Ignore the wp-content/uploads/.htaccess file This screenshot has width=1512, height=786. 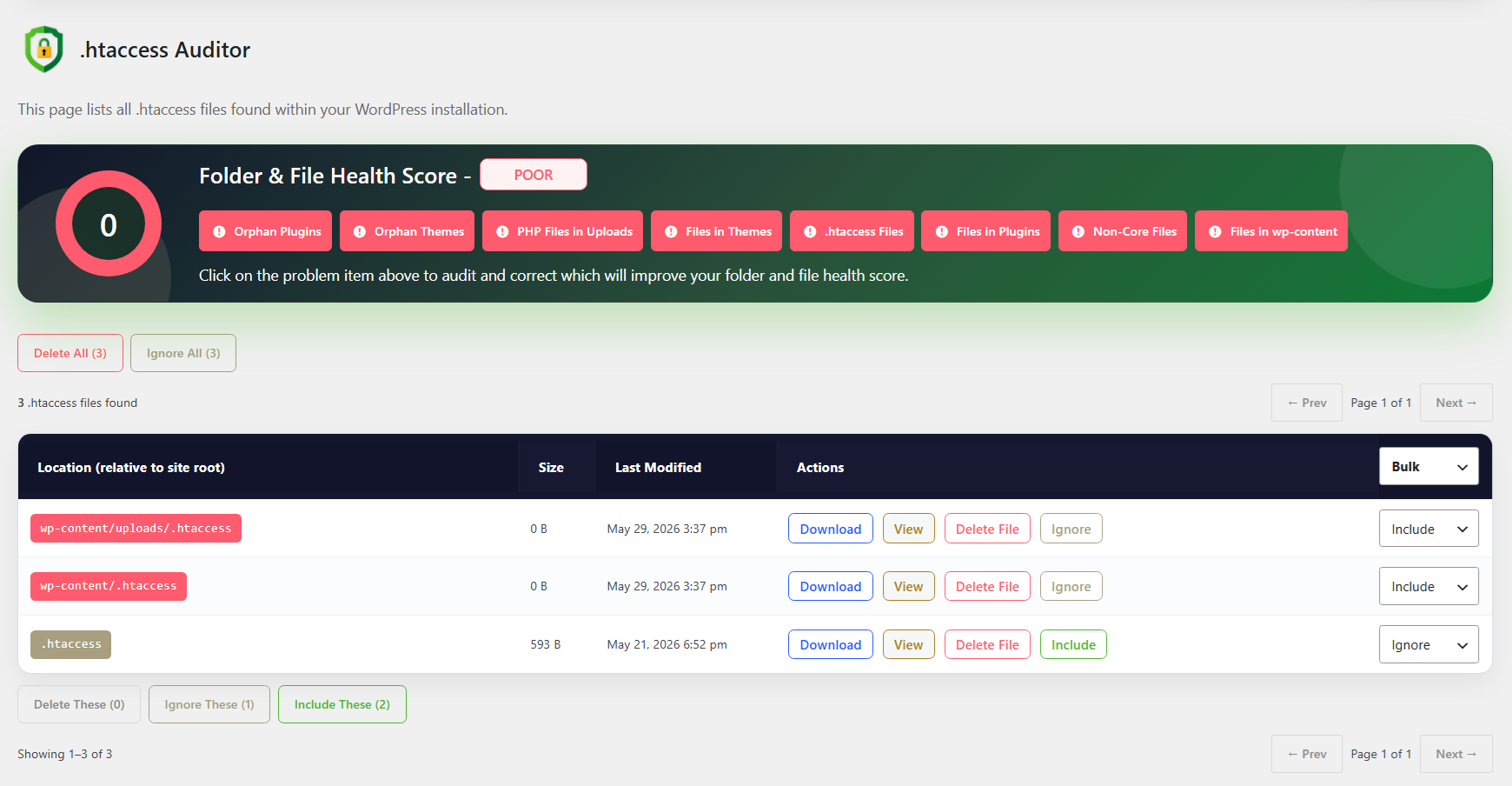(1071, 529)
